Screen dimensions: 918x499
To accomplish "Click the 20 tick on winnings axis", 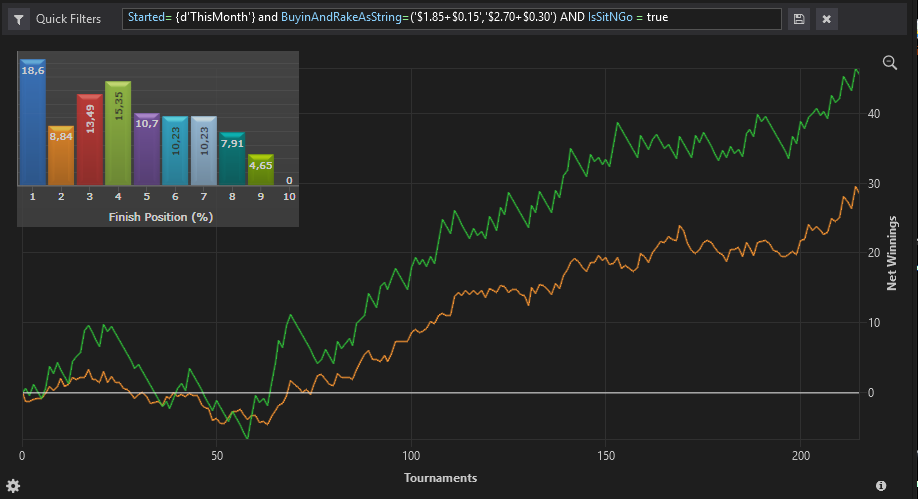I will 874,252.
